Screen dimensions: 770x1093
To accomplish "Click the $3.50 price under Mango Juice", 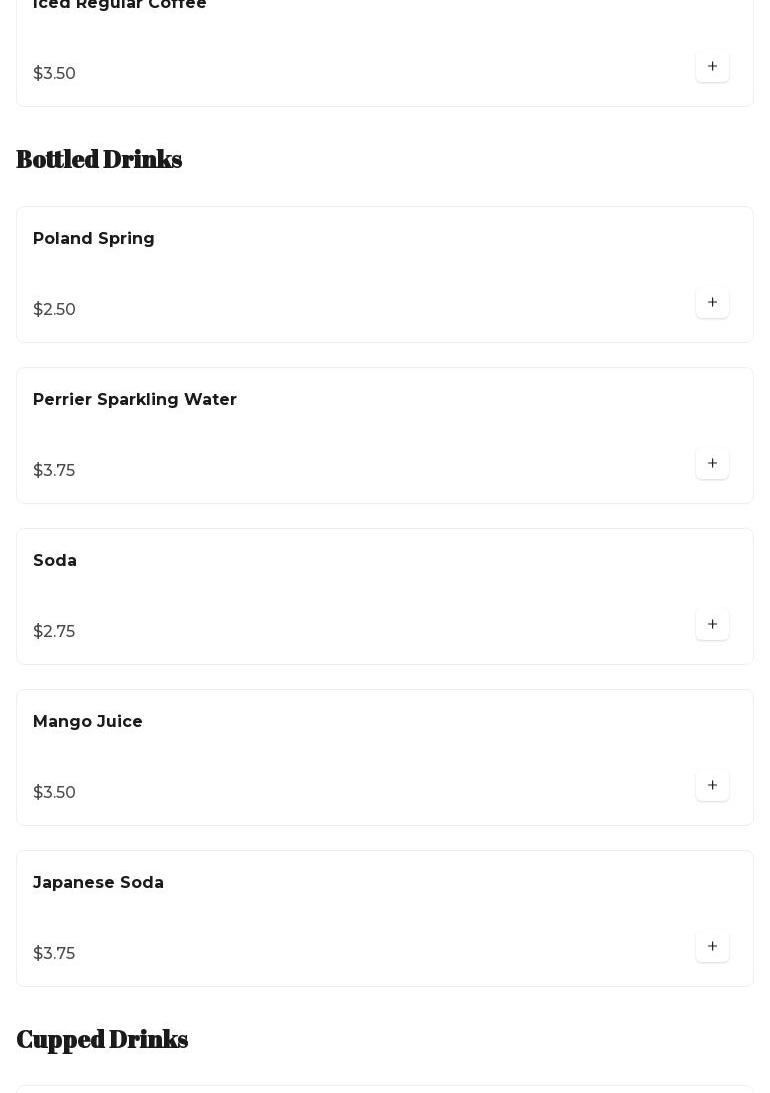I will tap(54, 793).
